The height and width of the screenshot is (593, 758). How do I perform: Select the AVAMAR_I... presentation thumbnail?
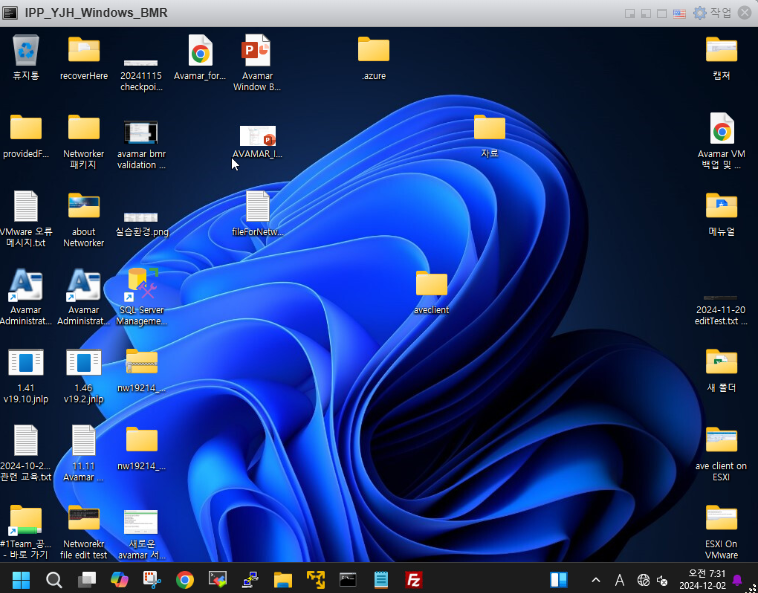pyautogui.click(x=258, y=136)
